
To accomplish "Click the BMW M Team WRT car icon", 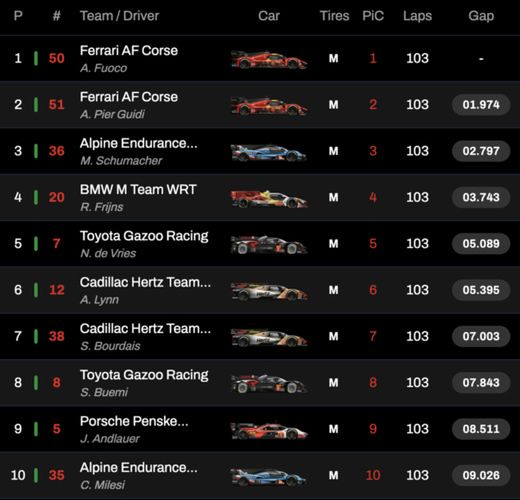I will 269,199.
